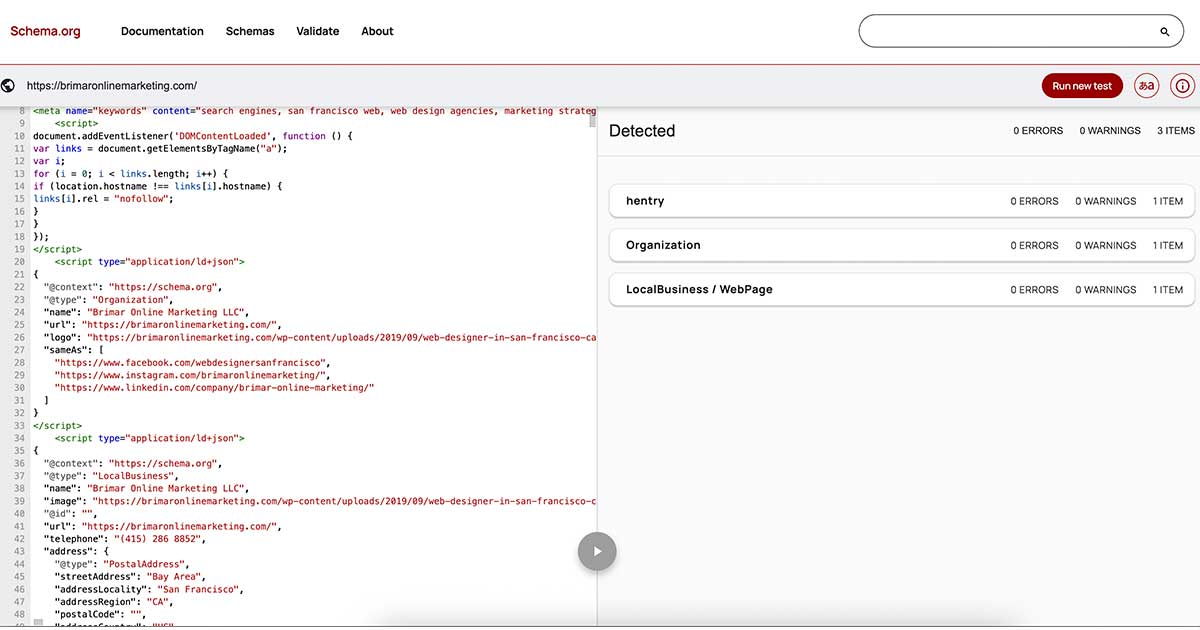Open the info icon button

click(x=1182, y=86)
